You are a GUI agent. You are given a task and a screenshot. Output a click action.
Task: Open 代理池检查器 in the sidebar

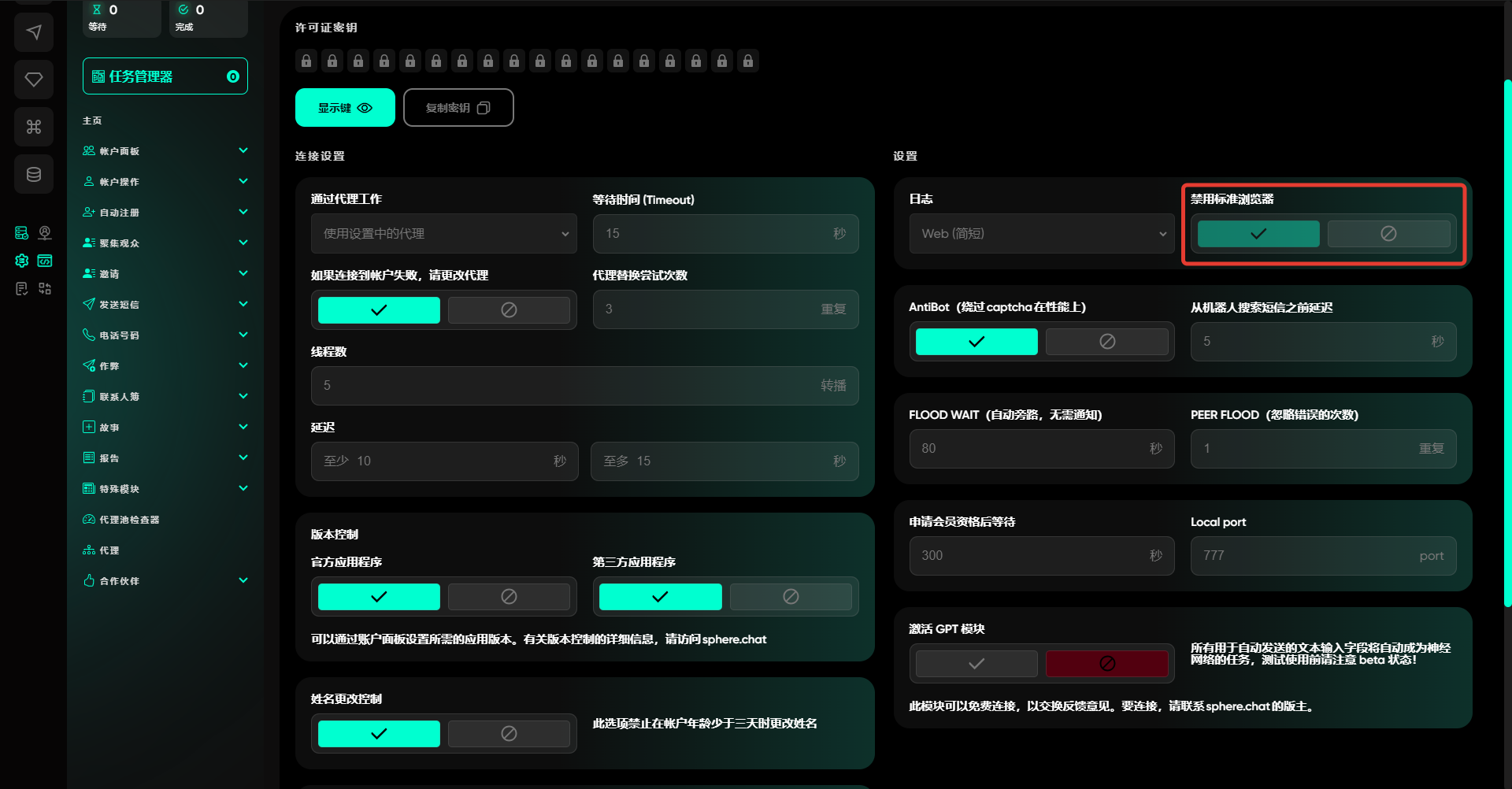[x=129, y=520]
